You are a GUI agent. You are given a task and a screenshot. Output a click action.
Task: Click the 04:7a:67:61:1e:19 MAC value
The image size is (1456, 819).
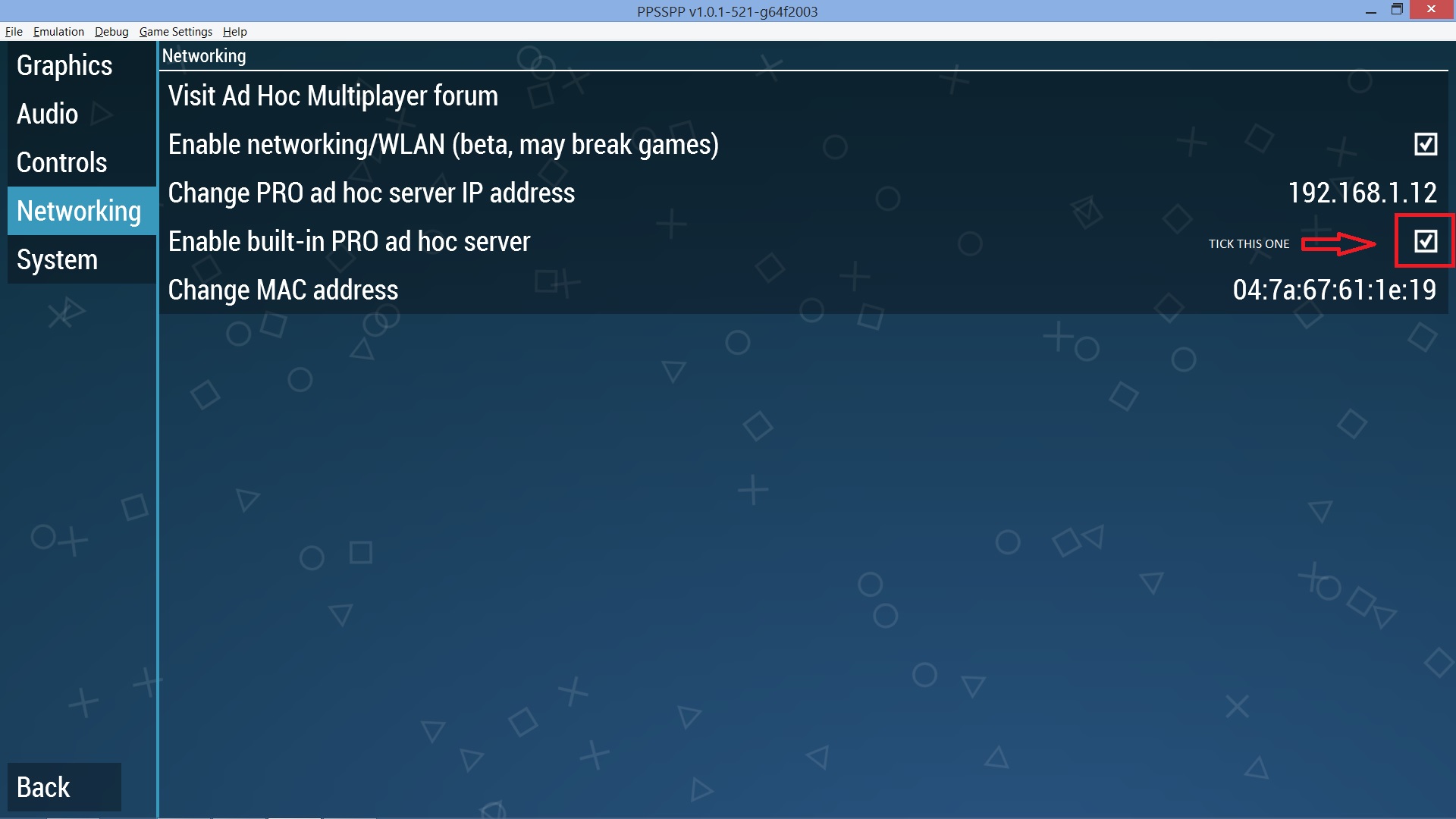1334,290
